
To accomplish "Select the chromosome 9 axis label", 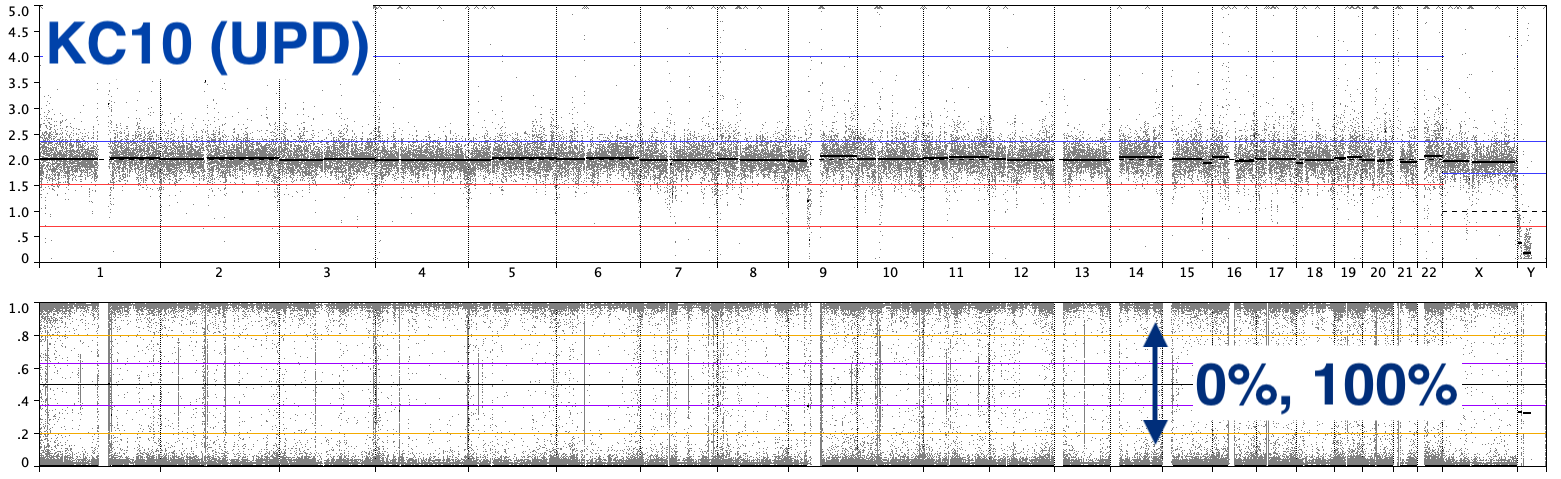I will click(x=822, y=272).
